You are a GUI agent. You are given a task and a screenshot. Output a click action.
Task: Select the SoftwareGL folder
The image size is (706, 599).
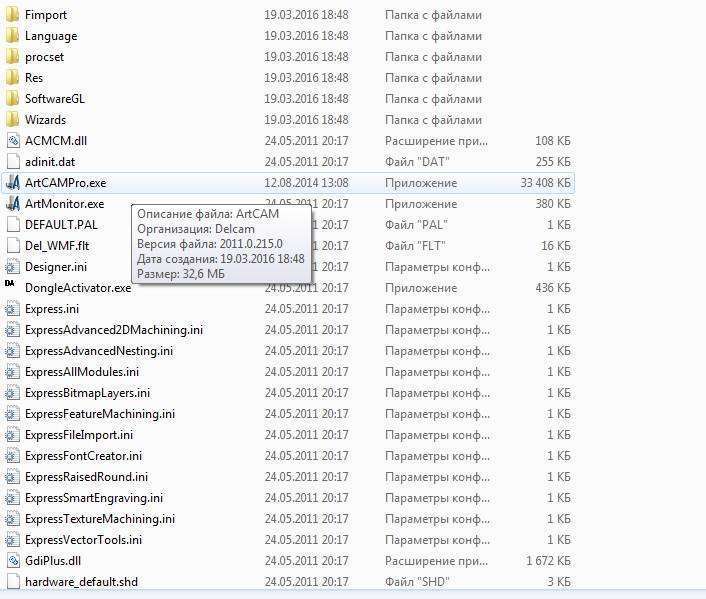point(54,99)
